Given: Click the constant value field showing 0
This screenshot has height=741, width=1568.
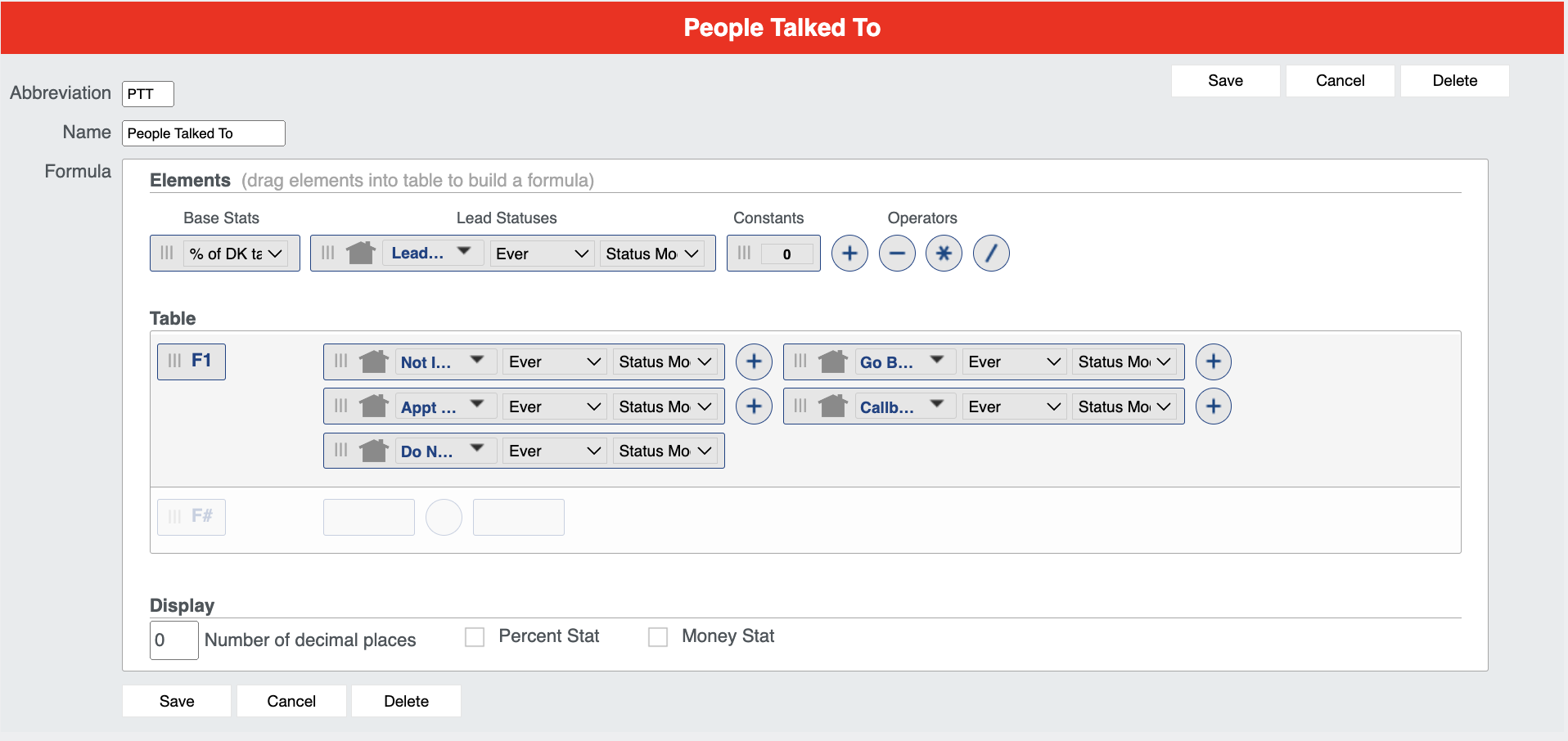Looking at the screenshot, I should [786, 254].
